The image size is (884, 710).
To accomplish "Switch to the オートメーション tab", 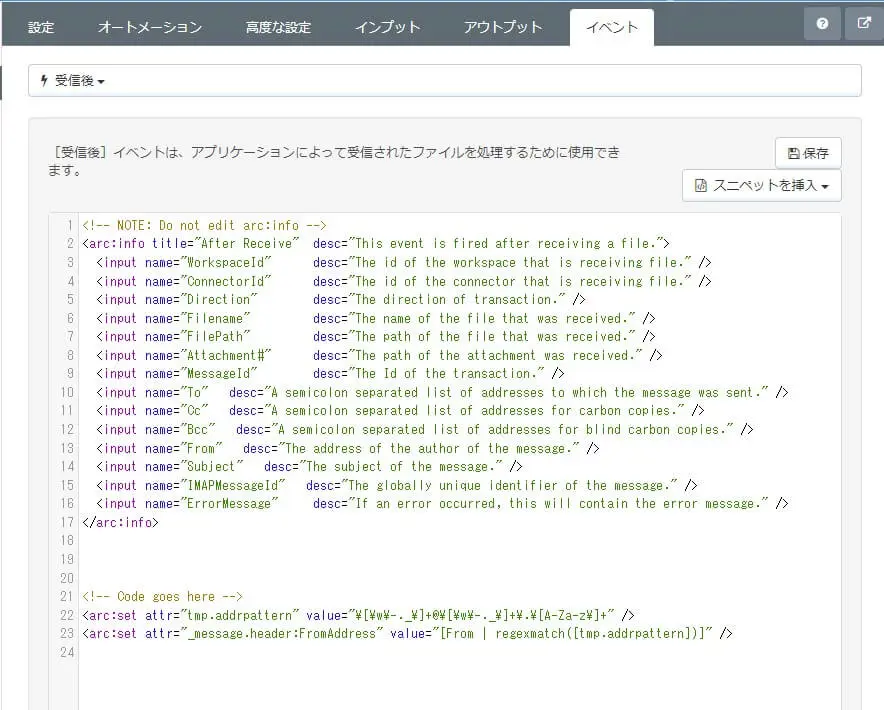I will pyautogui.click(x=149, y=27).
